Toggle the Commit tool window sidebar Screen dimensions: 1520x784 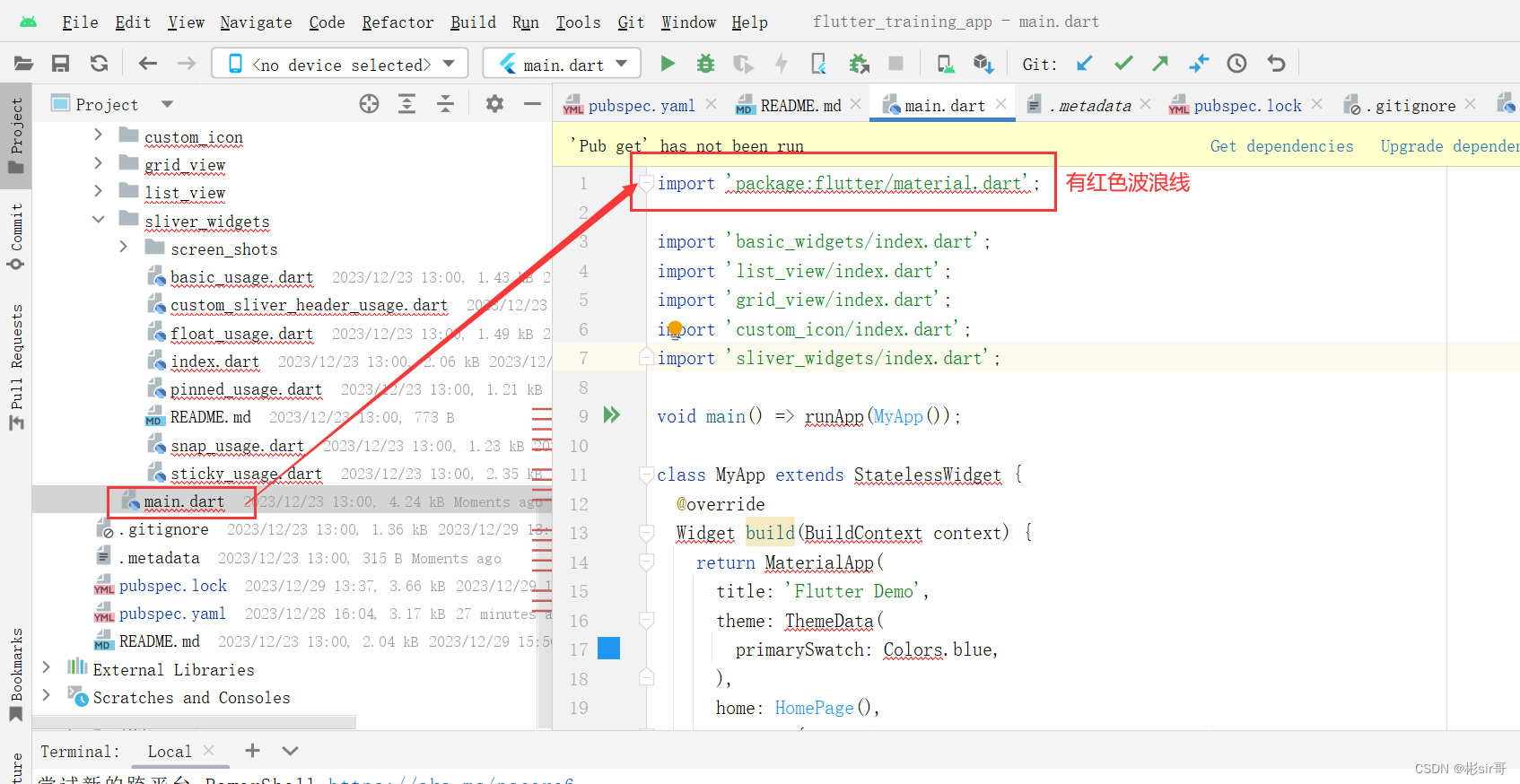point(16,236)
